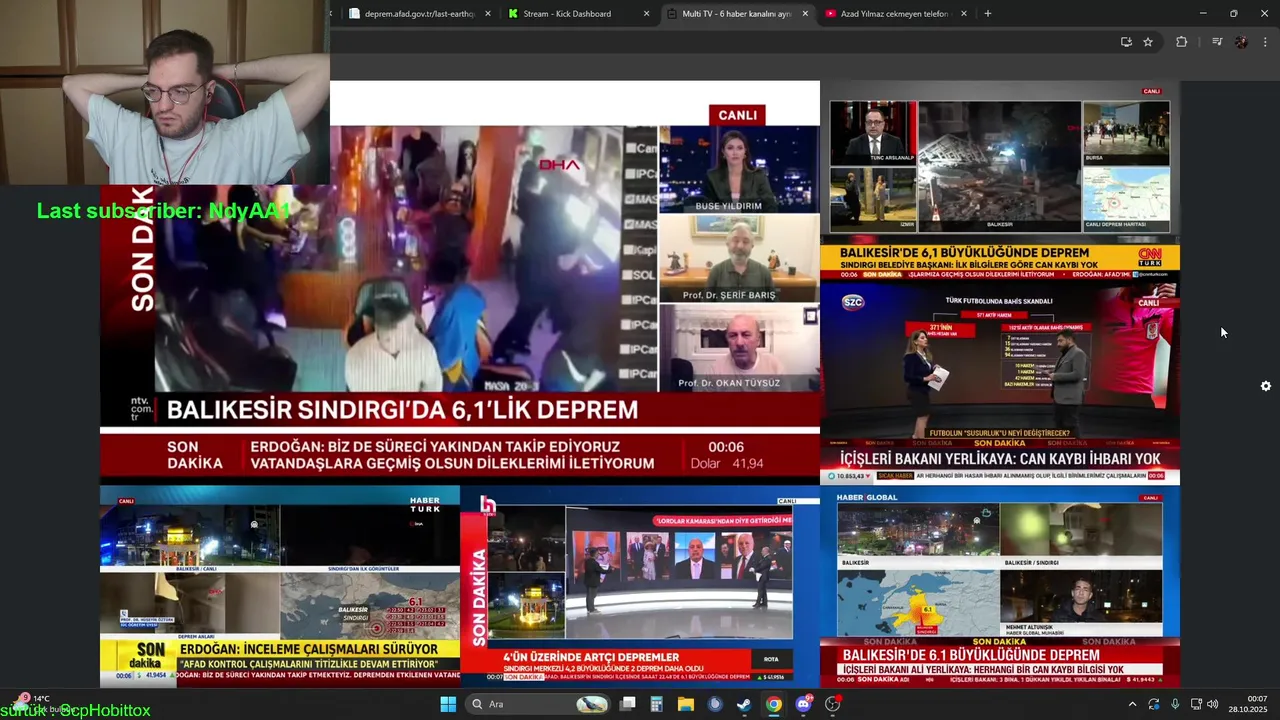This screenshot has width=1280, height=720.
Task: Click the taskbar search box Ara
Action: (539, 704)
